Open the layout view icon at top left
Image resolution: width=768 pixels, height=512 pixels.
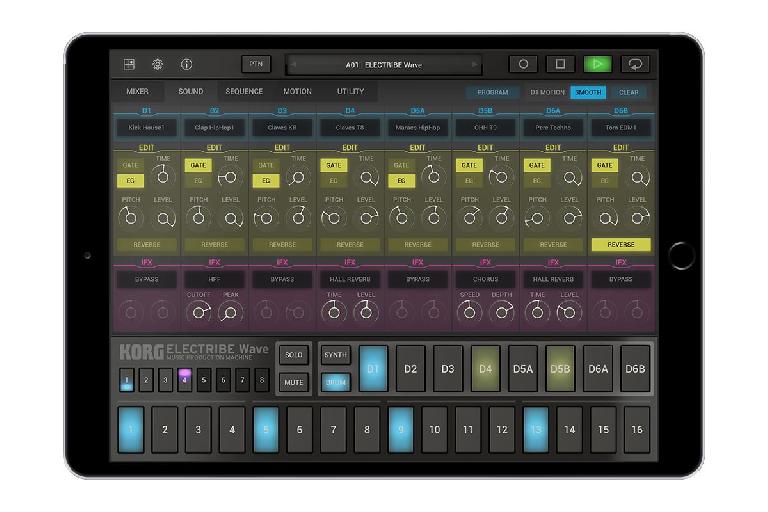pos(129,64)
